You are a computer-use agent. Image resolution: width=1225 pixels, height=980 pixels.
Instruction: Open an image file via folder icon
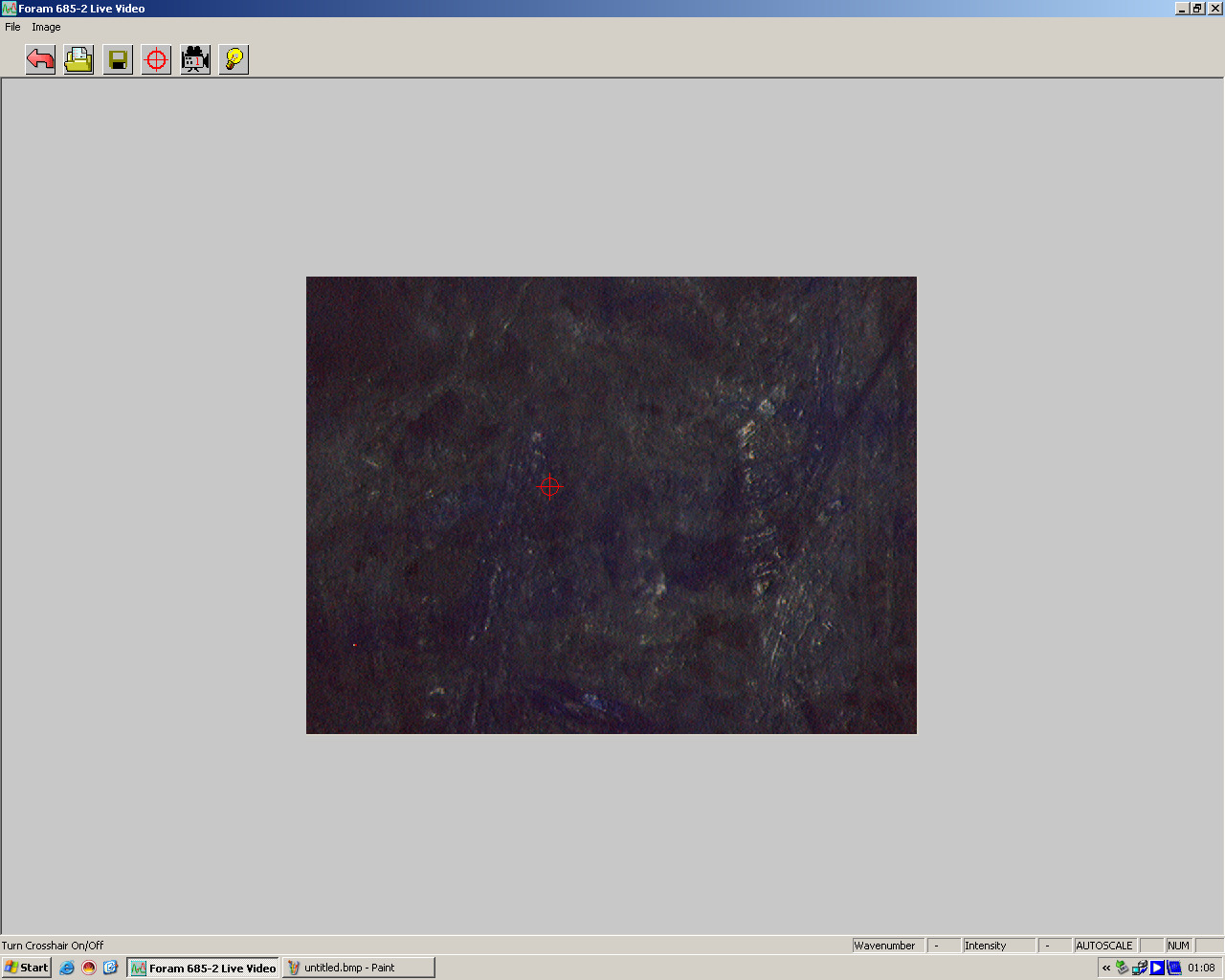(78, 60)
